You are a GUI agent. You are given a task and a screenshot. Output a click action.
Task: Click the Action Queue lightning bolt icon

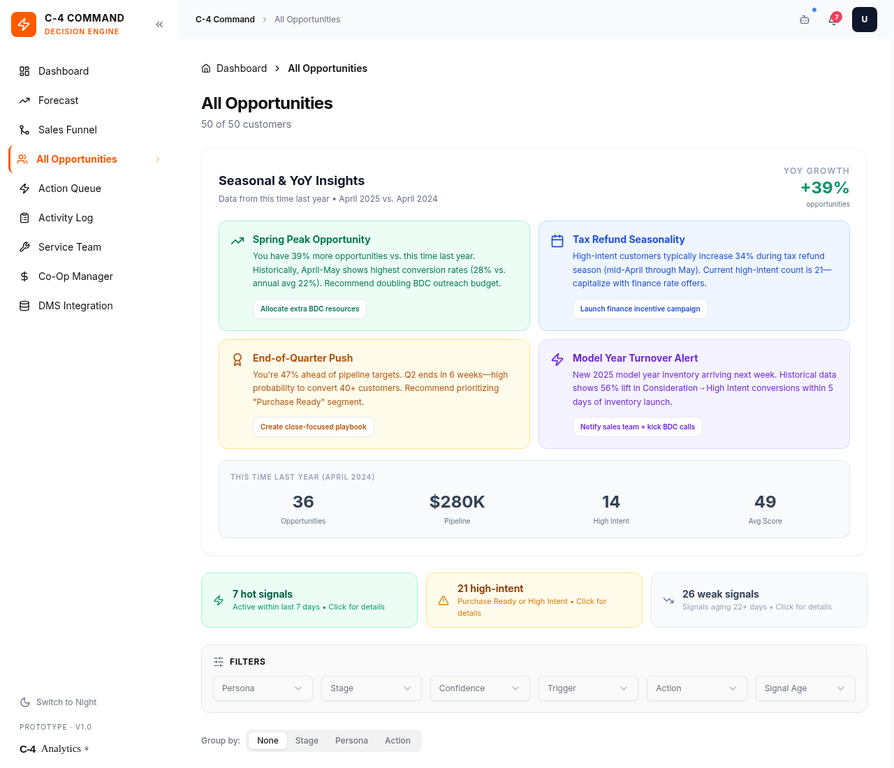coord(24,189)
